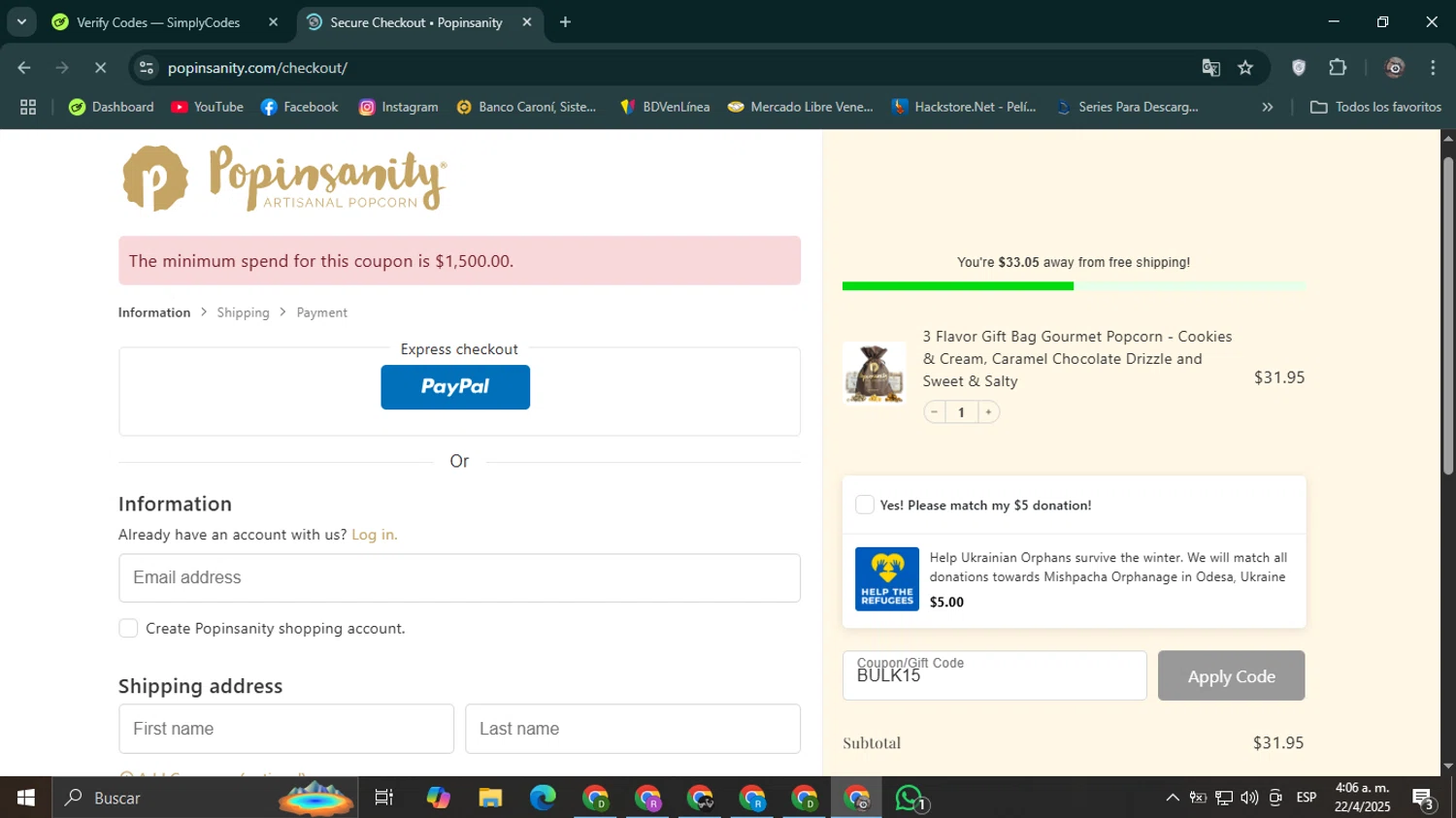The height and width of the screenshot is (818, 1456).
Task: Open Mercado Libre Venezuela bookmark
Action: (801, 107)
